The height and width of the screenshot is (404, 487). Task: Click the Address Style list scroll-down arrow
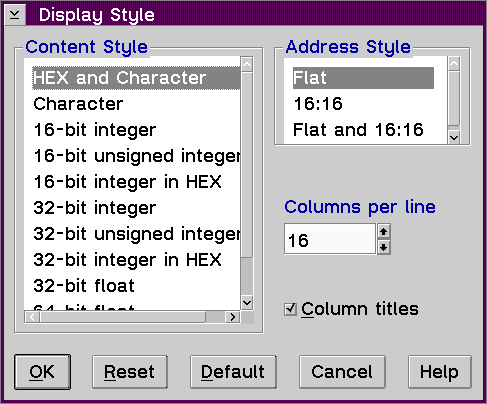[454, 137]
